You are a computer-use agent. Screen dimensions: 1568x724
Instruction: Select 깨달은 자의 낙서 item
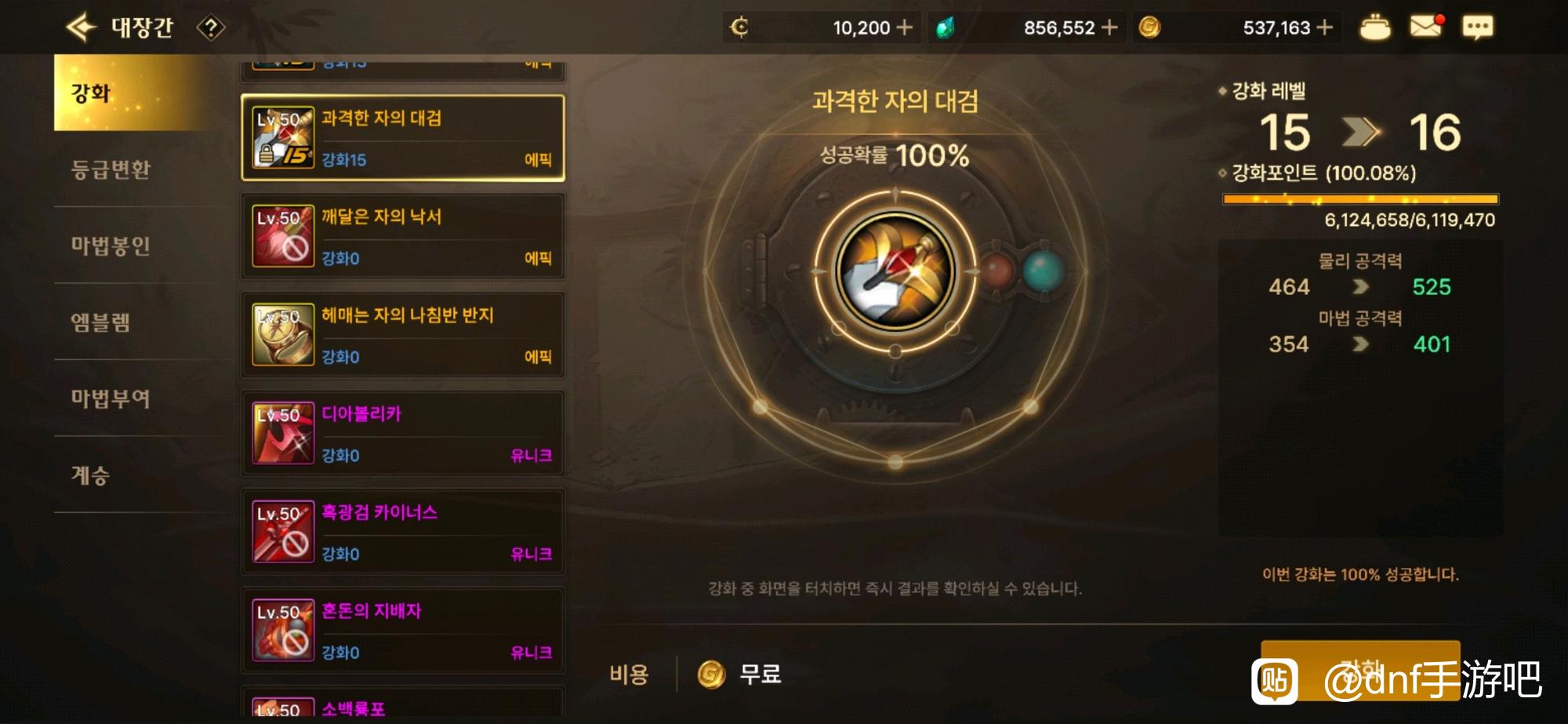tap(403, 236)
